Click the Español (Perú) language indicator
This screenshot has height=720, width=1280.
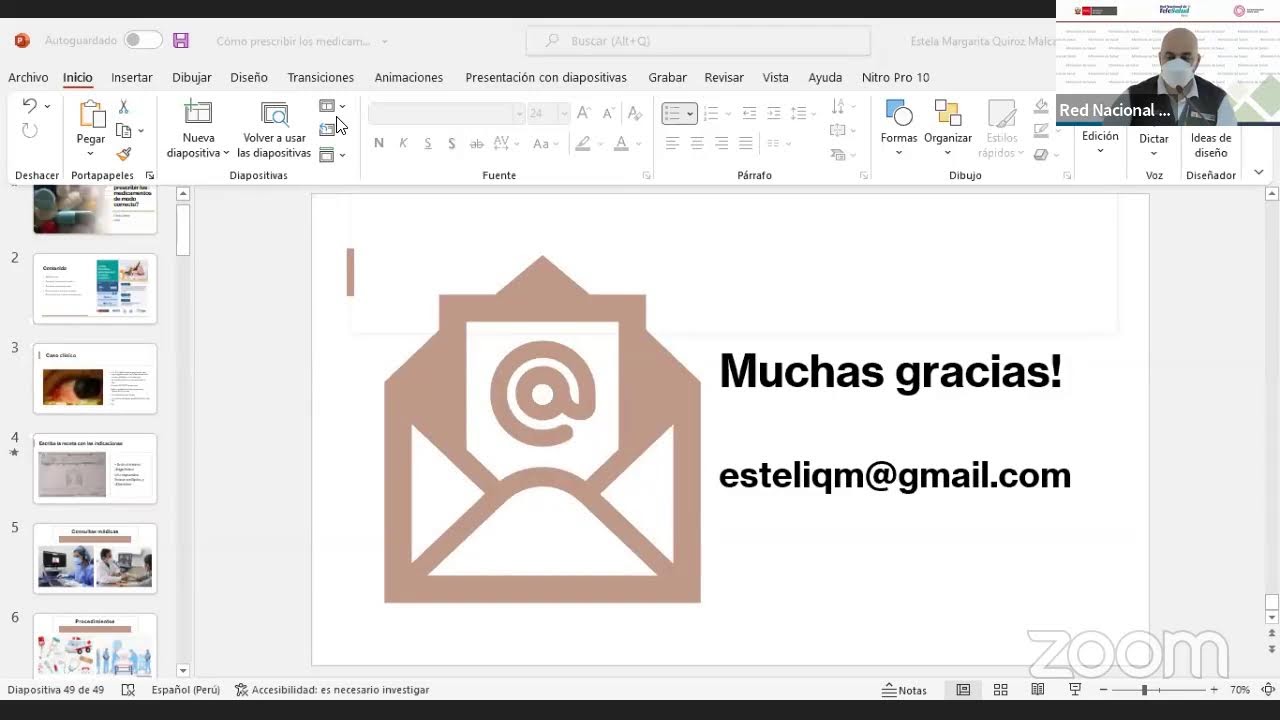[186, 690]
